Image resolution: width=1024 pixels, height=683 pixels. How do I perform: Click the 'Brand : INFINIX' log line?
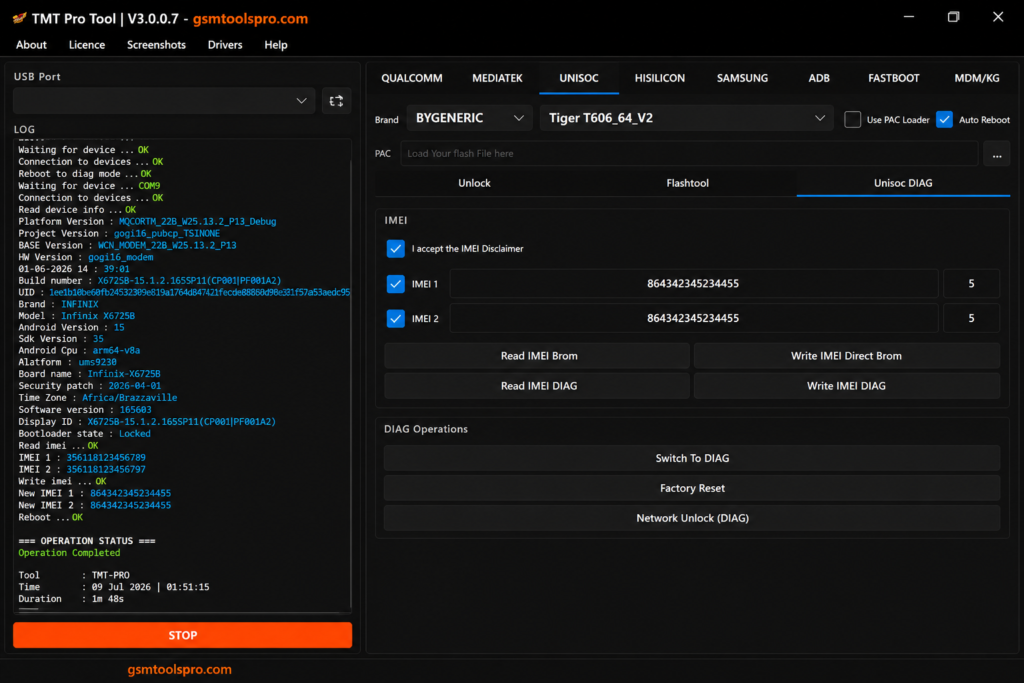click(x=58, y=304)
